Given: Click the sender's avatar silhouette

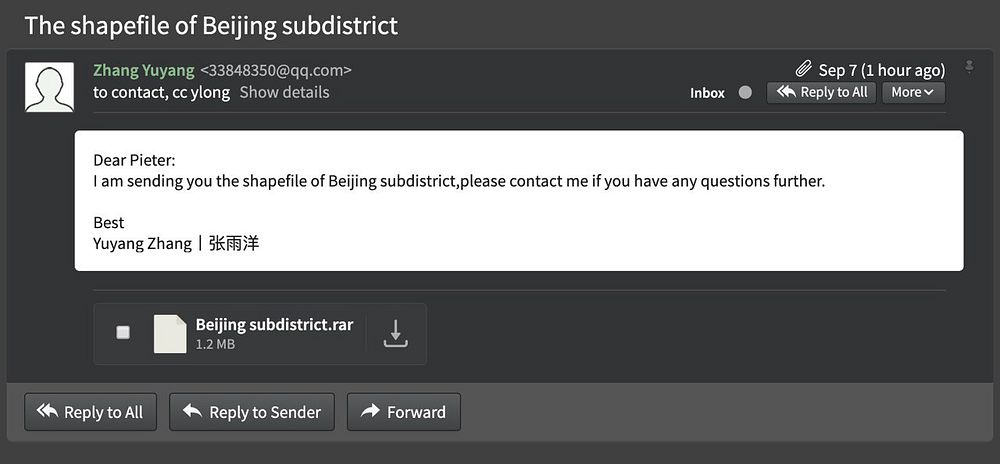Looking at the screenshot, I should [x=49, y=87].
